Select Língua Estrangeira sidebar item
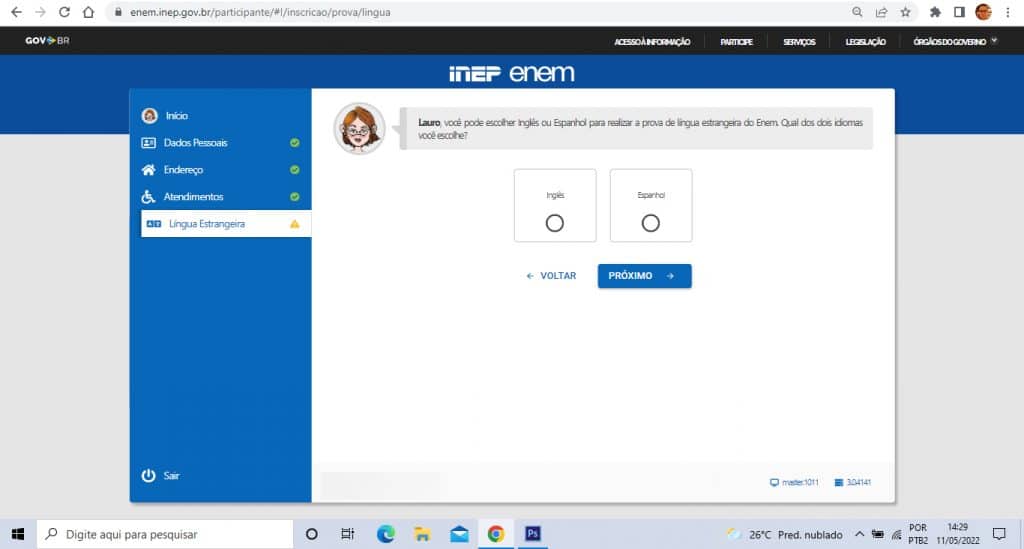This screenshot has height=549, width=1024. click(x=226, y=224)
